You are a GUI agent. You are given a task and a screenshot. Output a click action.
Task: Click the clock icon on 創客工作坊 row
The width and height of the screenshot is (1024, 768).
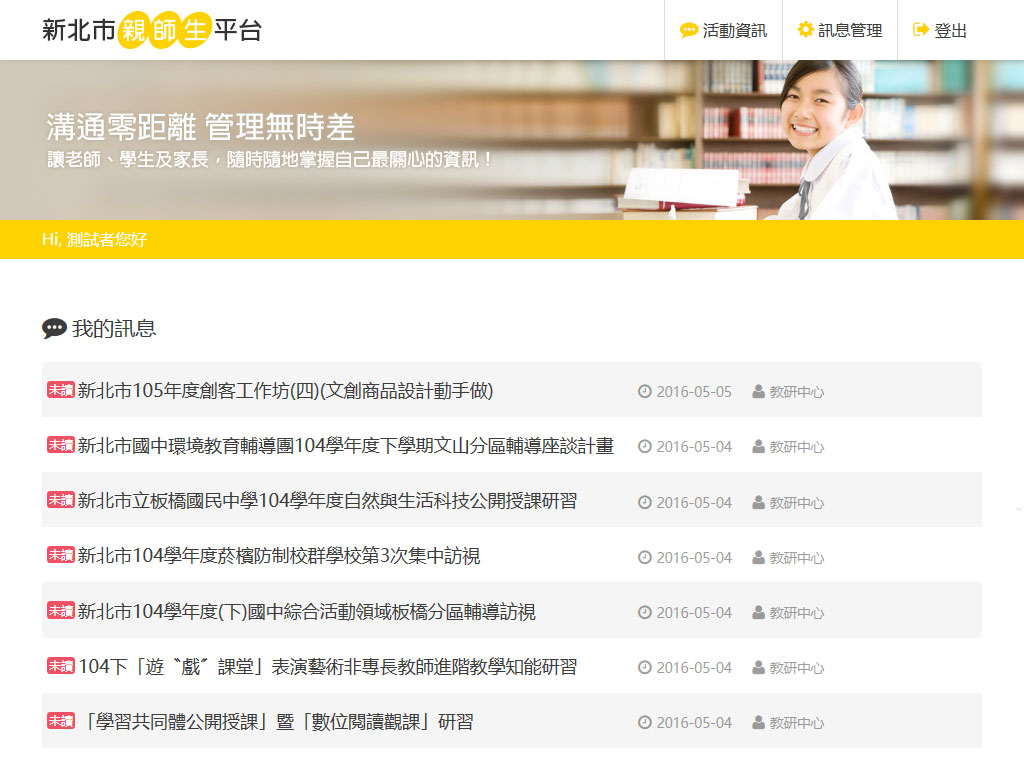(x=645, y=391)
